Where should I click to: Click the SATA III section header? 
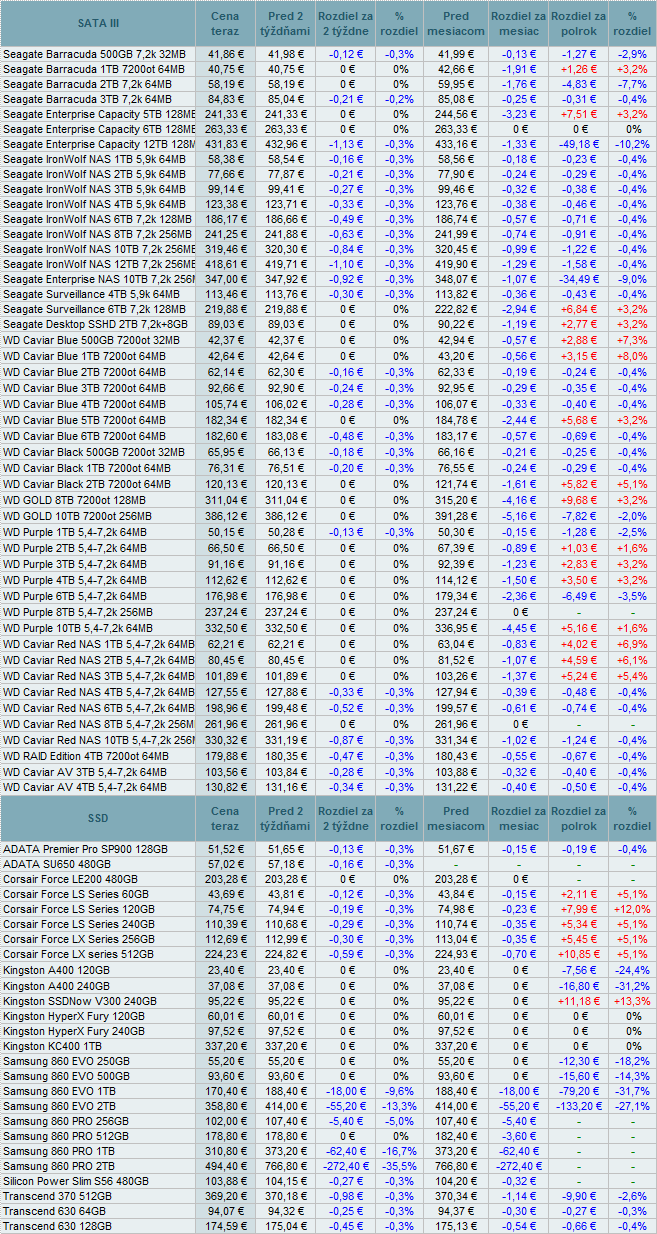98,22
